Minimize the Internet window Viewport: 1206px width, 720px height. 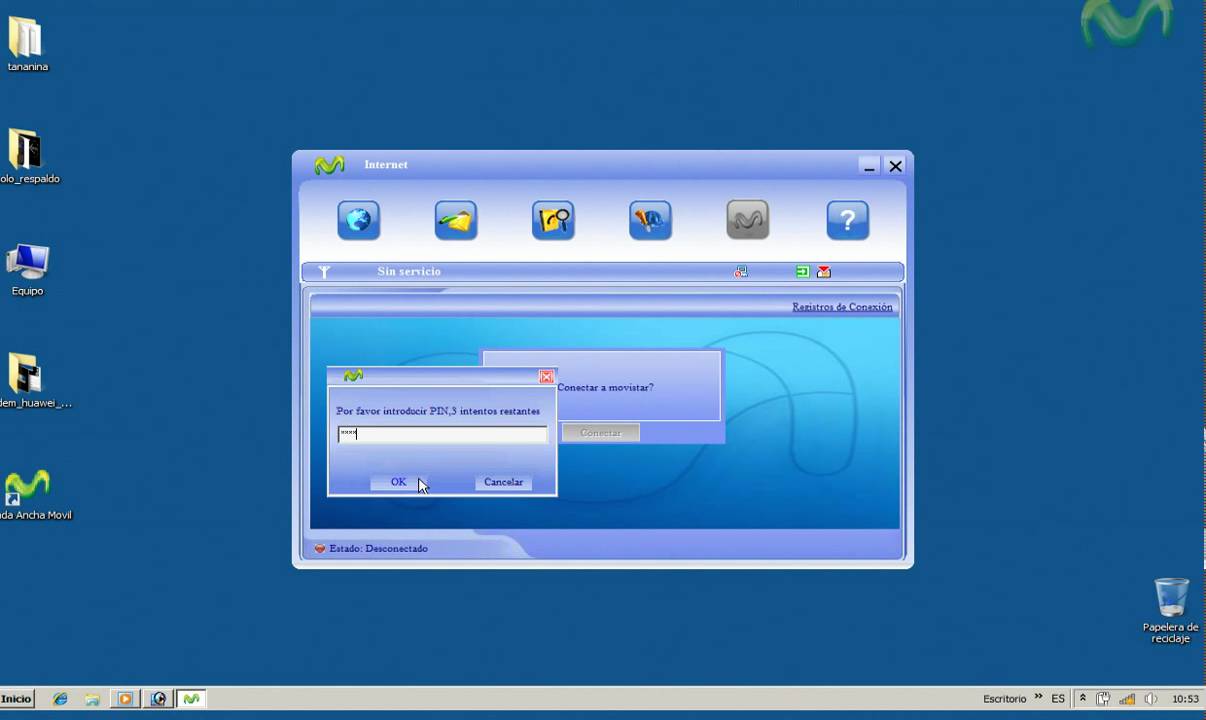point(869,166)
